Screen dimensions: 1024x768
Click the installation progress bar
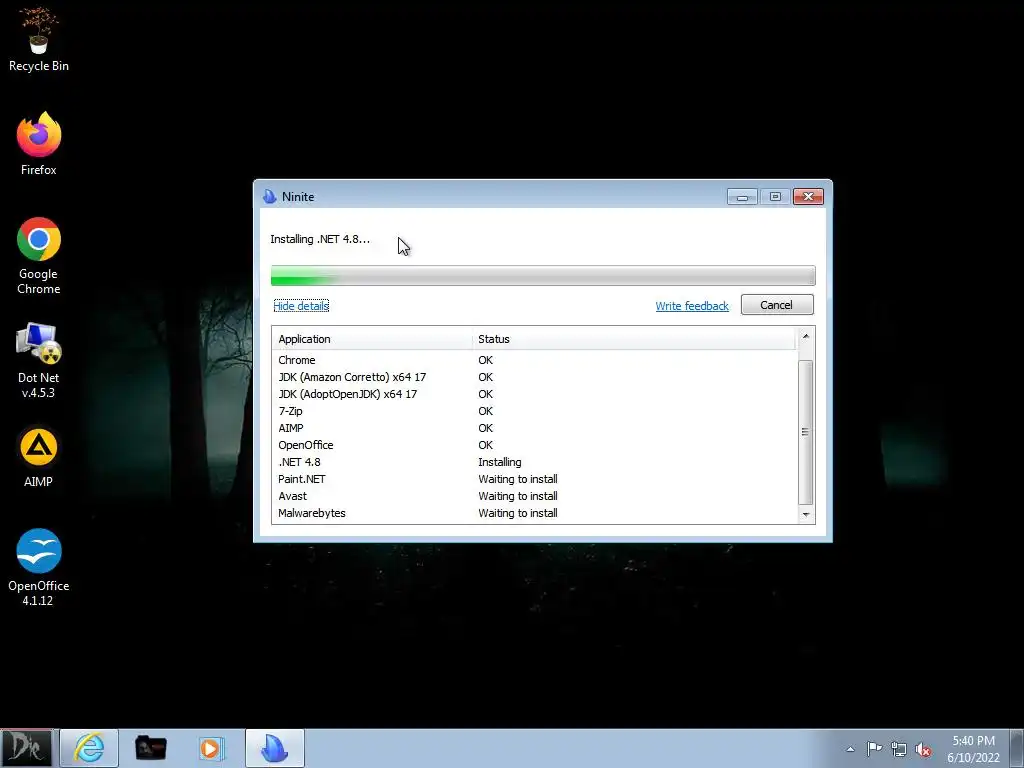(x=543, y=276)
